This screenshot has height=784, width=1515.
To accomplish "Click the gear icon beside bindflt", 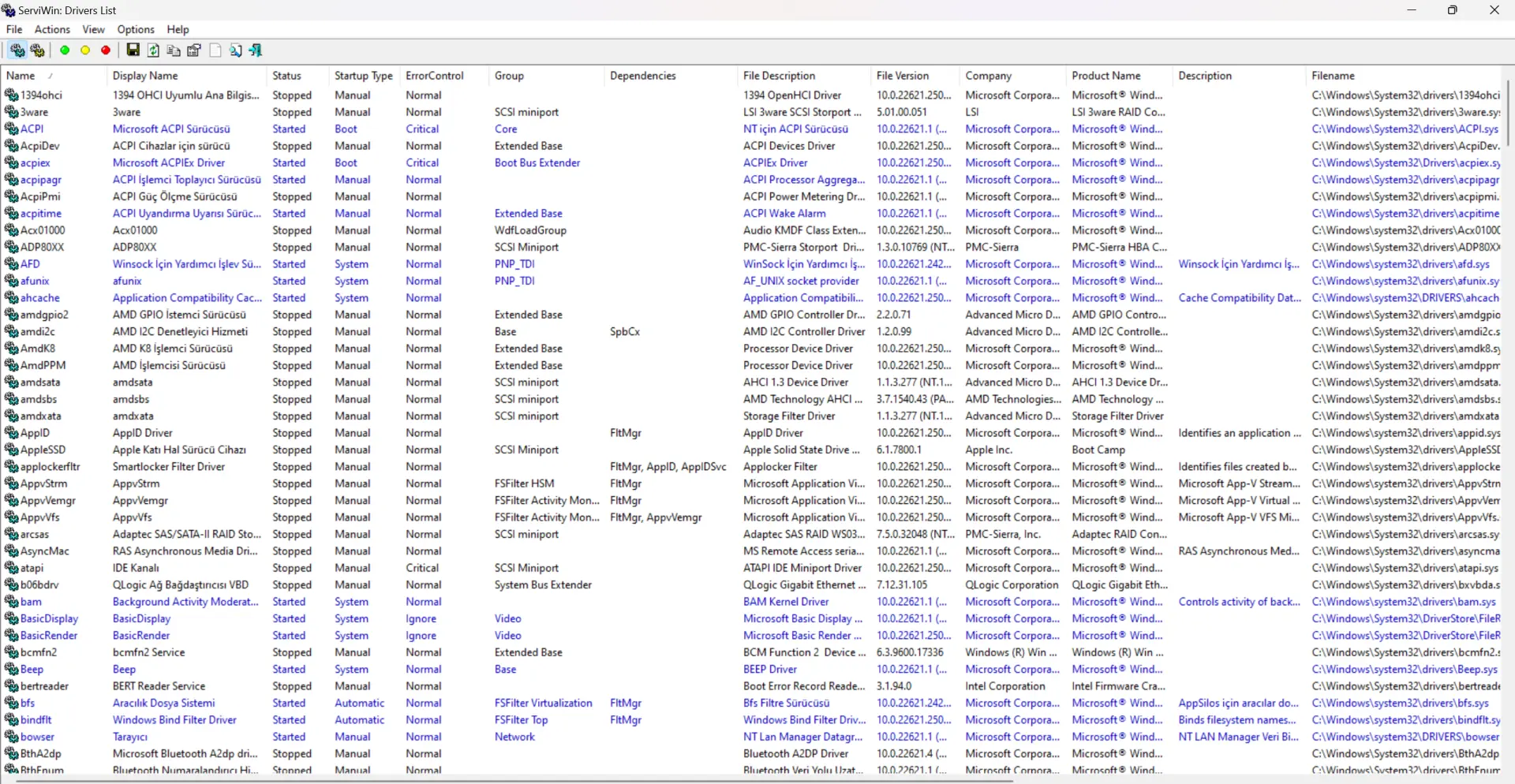I will (11, 720).
